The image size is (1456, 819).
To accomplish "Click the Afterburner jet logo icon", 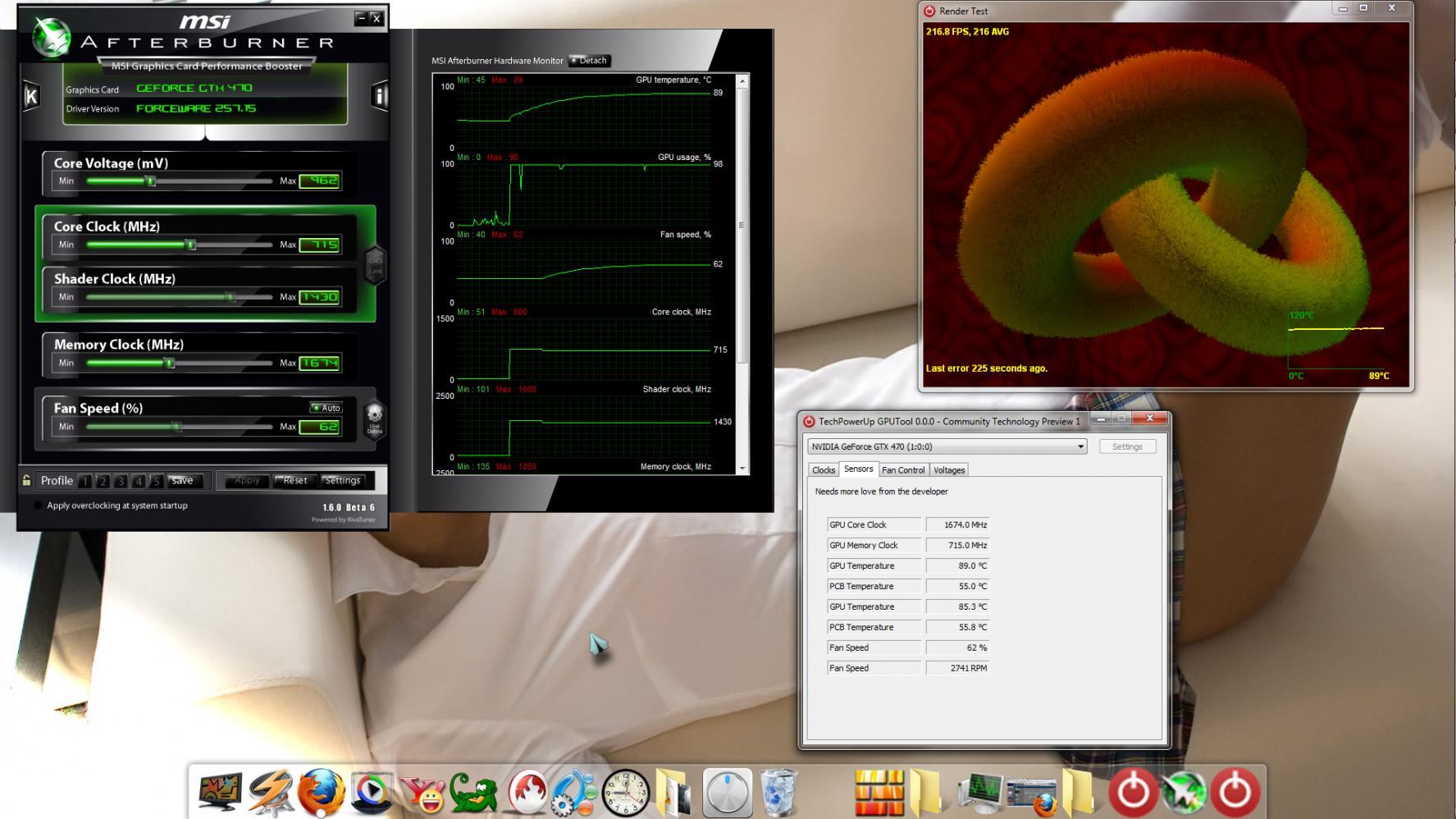I will pos(51,37).
